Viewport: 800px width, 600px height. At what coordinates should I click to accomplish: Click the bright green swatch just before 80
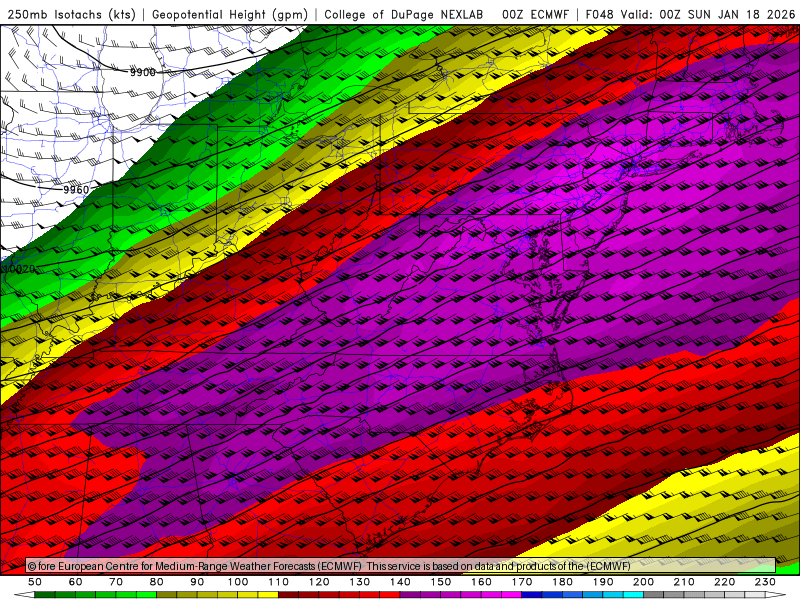[146, 595]
